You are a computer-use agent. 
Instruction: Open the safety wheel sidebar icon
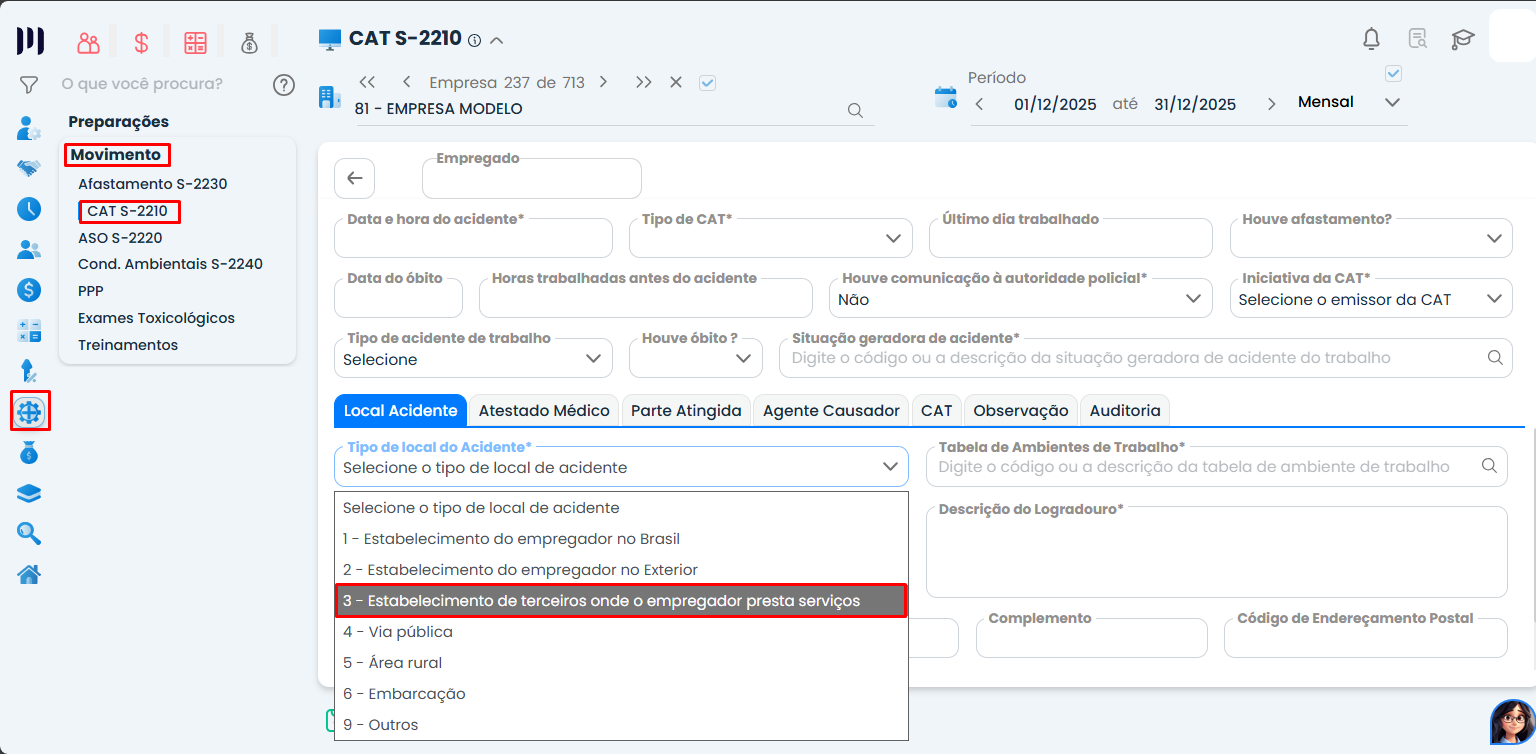[30, 412]
